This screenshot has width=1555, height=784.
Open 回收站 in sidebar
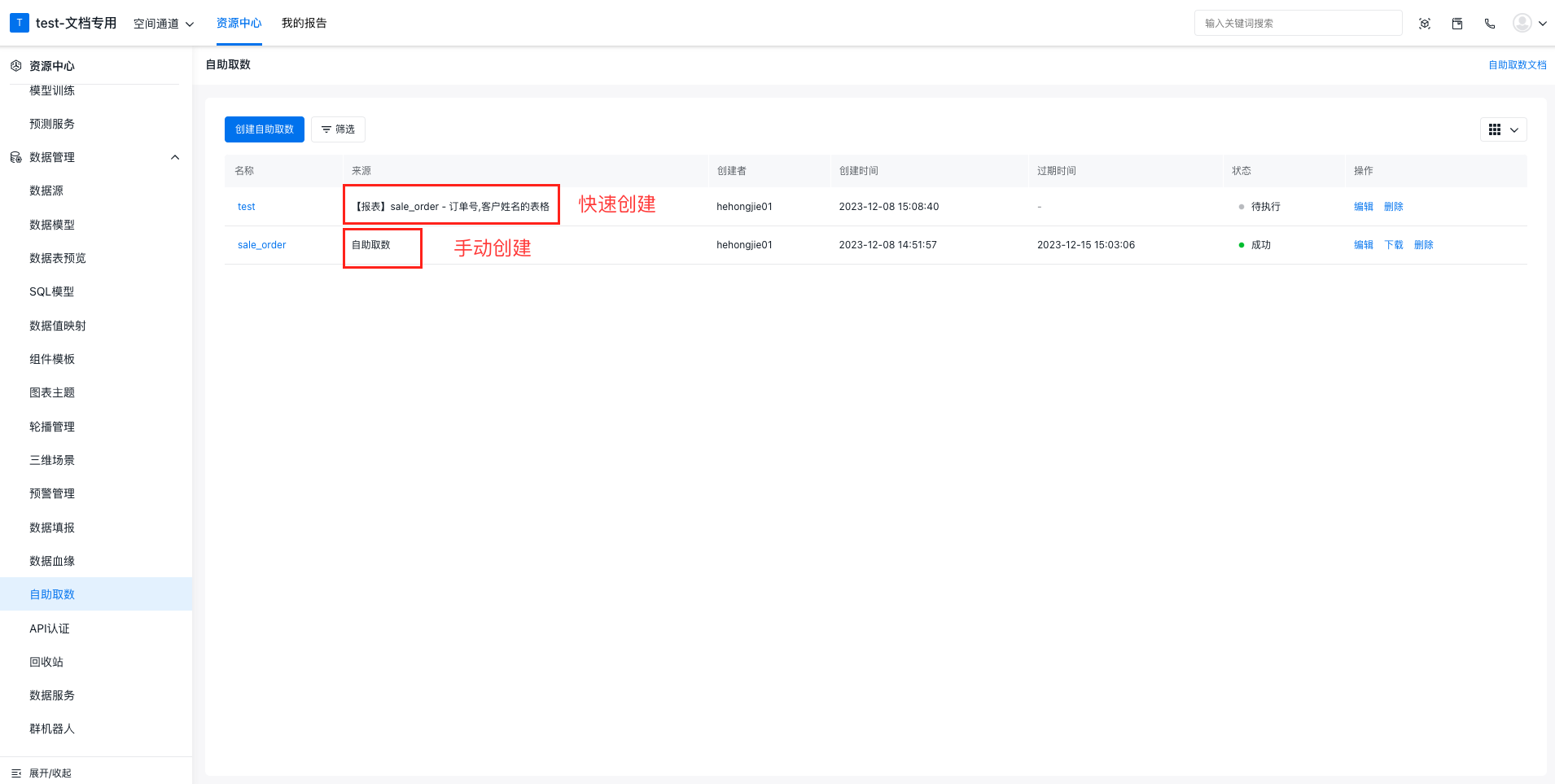[x=46, y=662]
